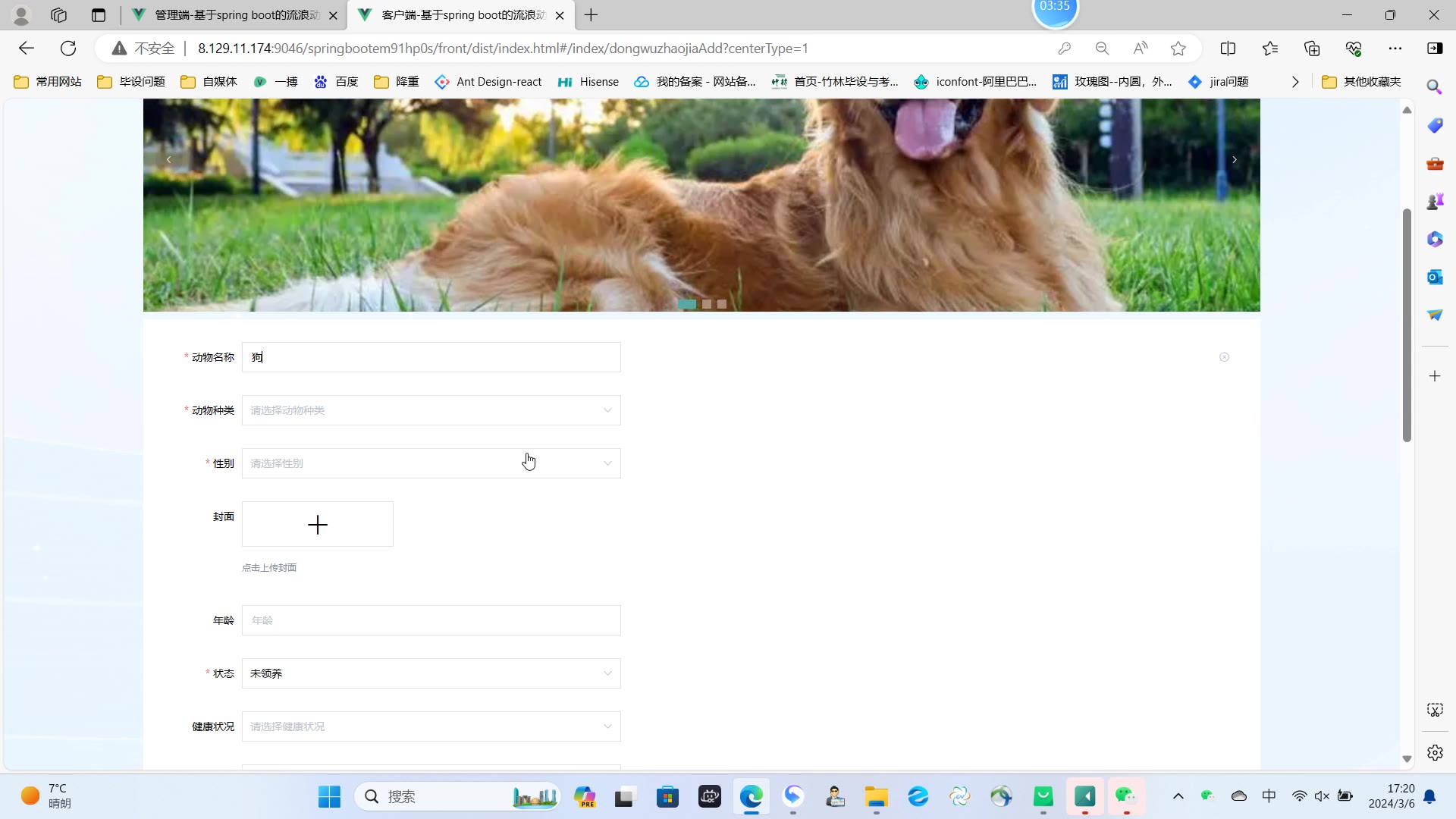The height and width of the screenshot is (819, 1456).
Task: Select the second carousel indicator dot
Action: [707, 304]
